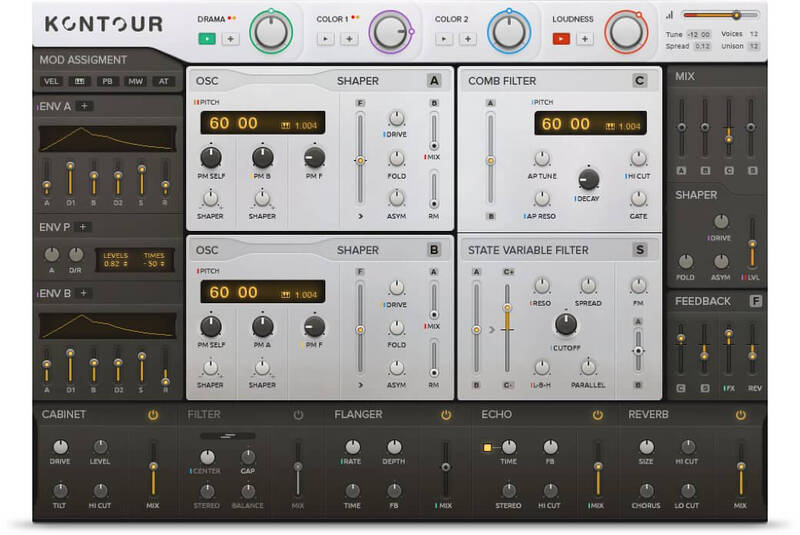Enable the Filter effect power button

(x=298, y=415)
